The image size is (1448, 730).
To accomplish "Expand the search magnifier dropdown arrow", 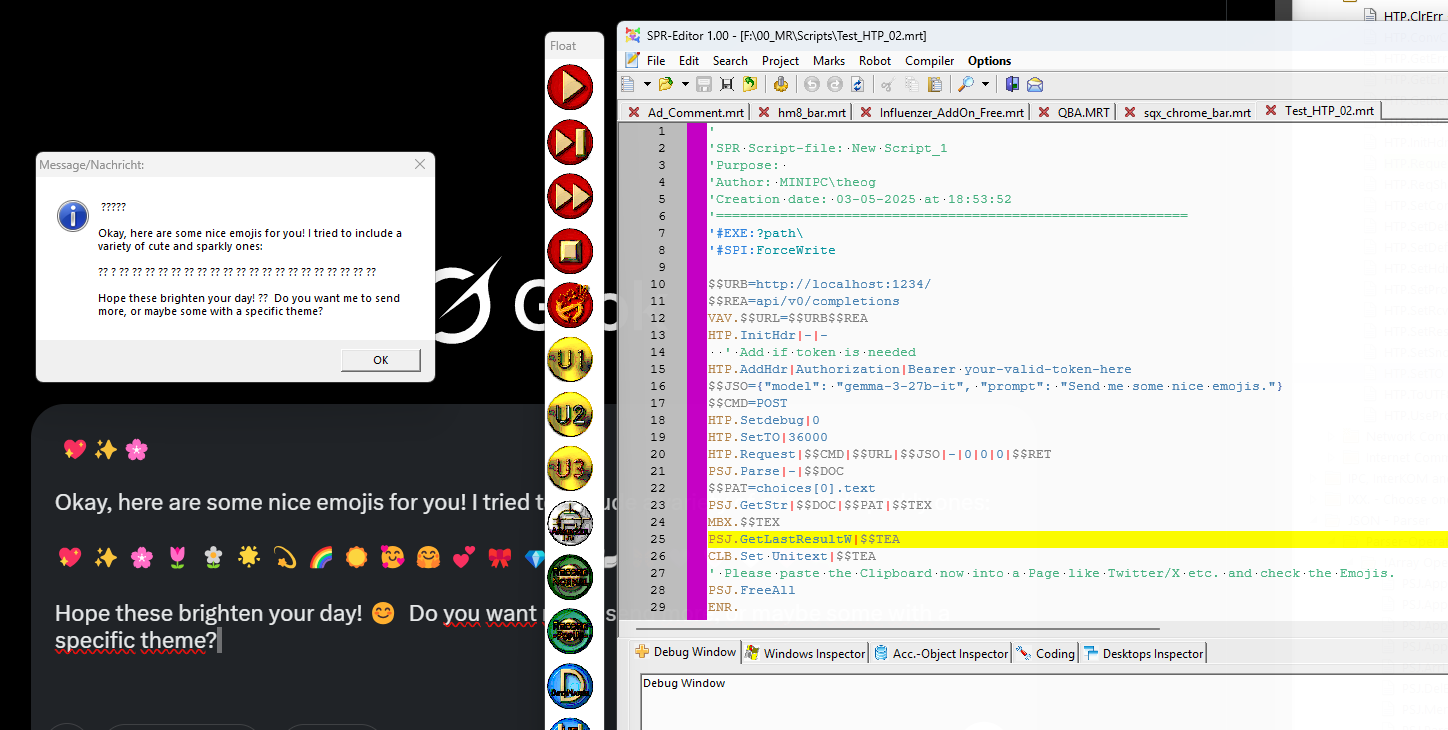I will coord(985,85).
